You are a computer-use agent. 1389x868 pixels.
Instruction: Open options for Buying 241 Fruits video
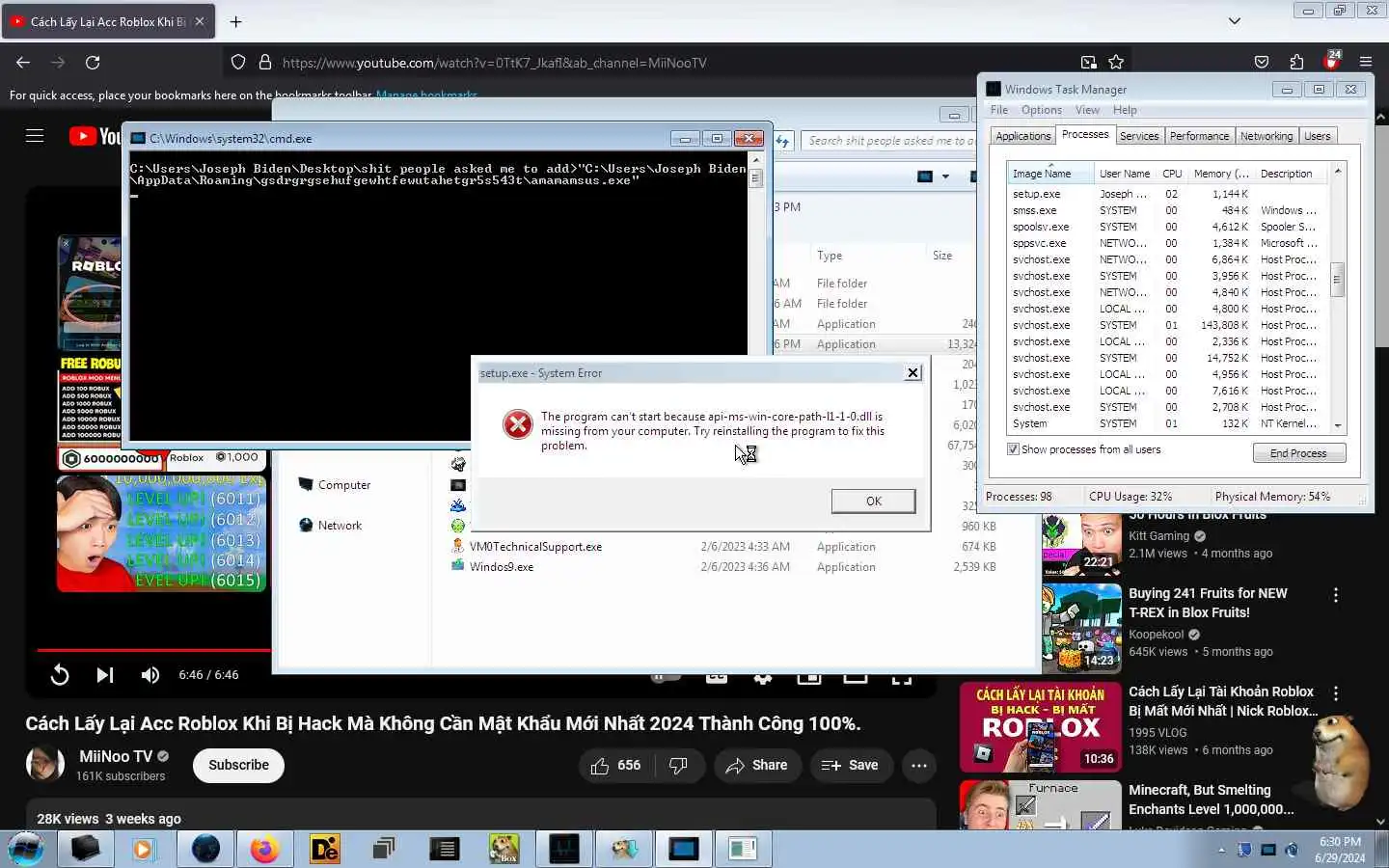(x=1336, y=596)
